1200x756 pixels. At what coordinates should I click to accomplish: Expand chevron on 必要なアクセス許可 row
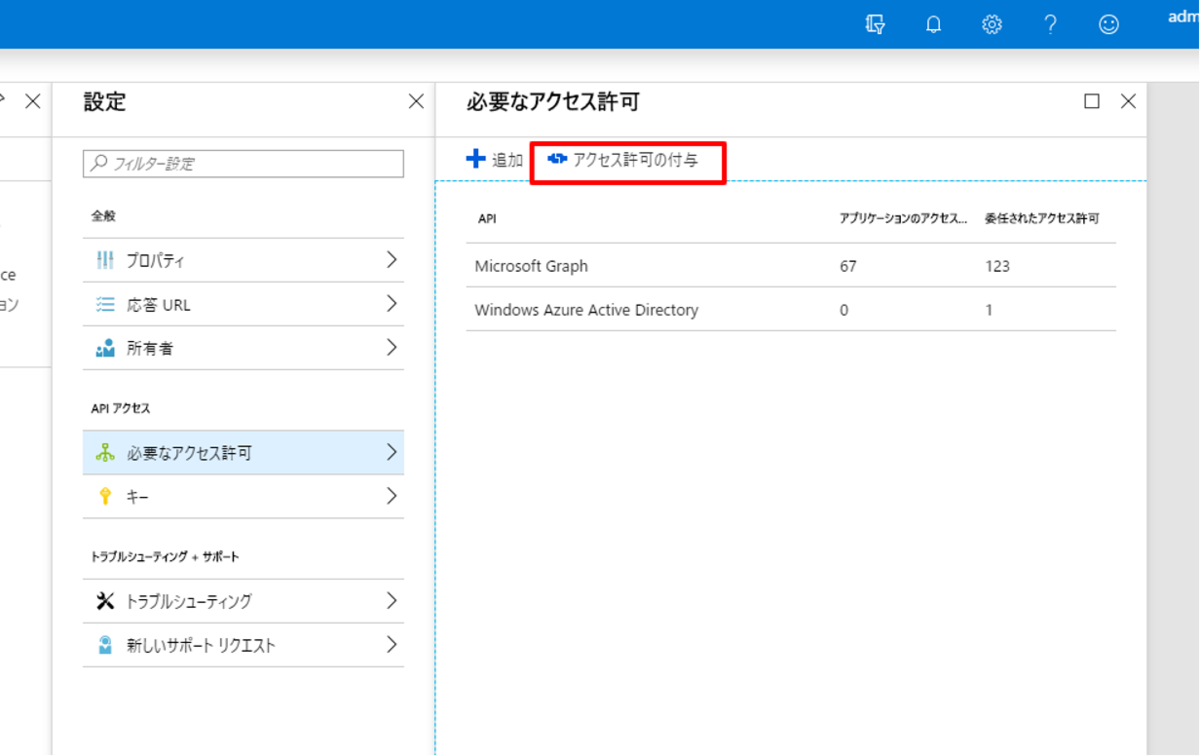click(x=391, y=453)
